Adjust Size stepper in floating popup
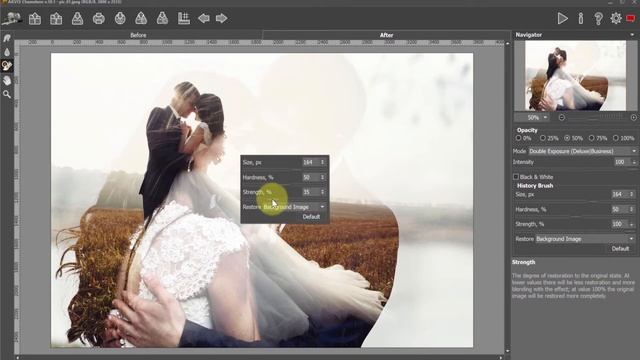The image size is (640, 360). (322, 162)
